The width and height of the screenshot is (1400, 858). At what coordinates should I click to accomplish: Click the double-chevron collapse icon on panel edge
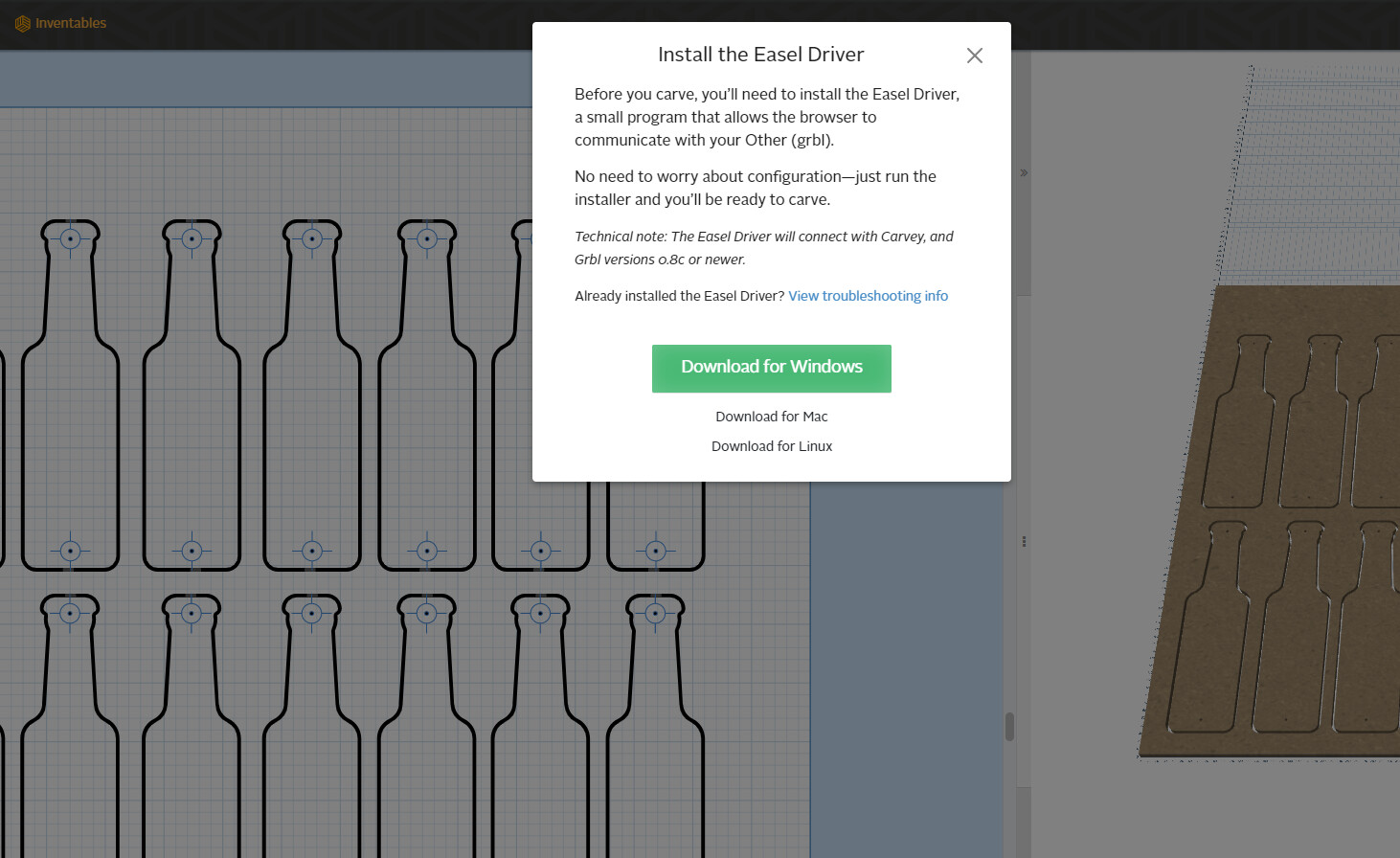1024,172
